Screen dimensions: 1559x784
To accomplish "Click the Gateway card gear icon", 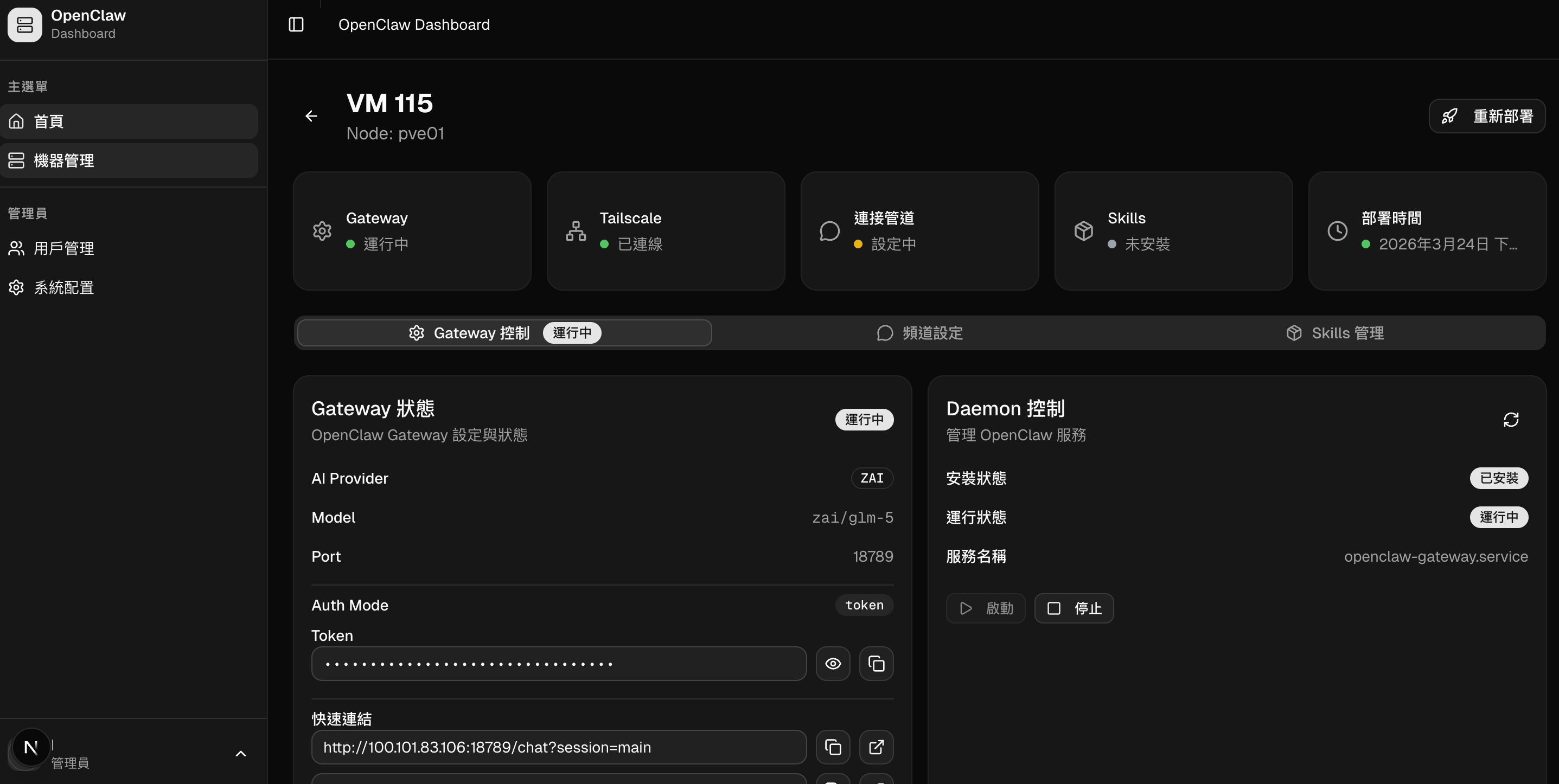I will coord(322,231).
